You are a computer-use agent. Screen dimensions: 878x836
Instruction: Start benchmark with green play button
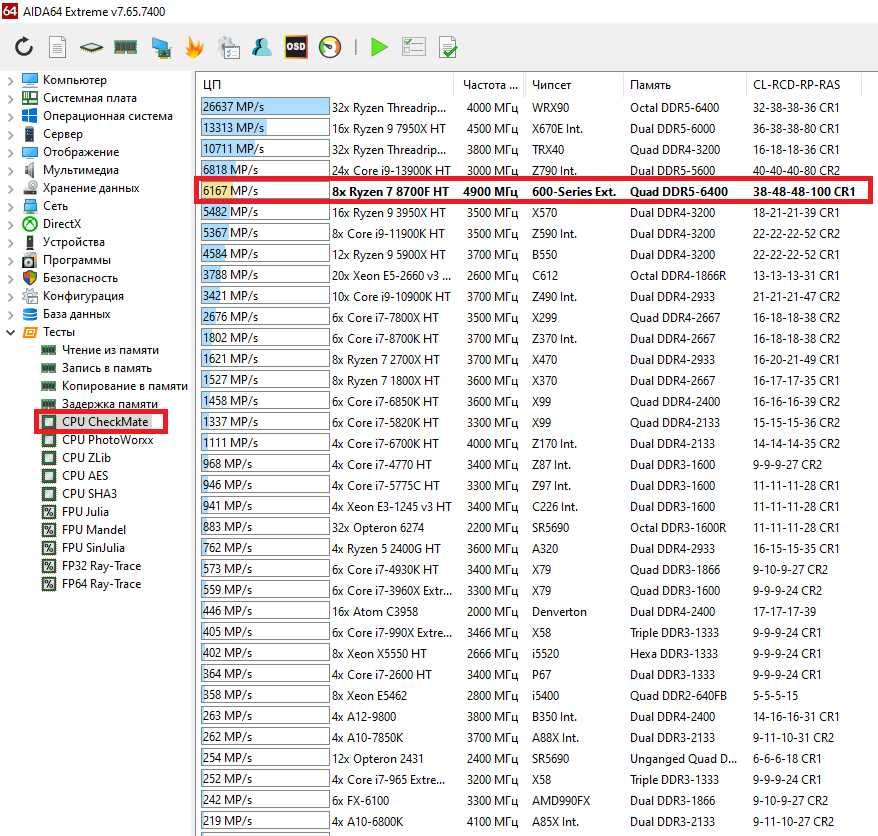click(x=380, y=47)
